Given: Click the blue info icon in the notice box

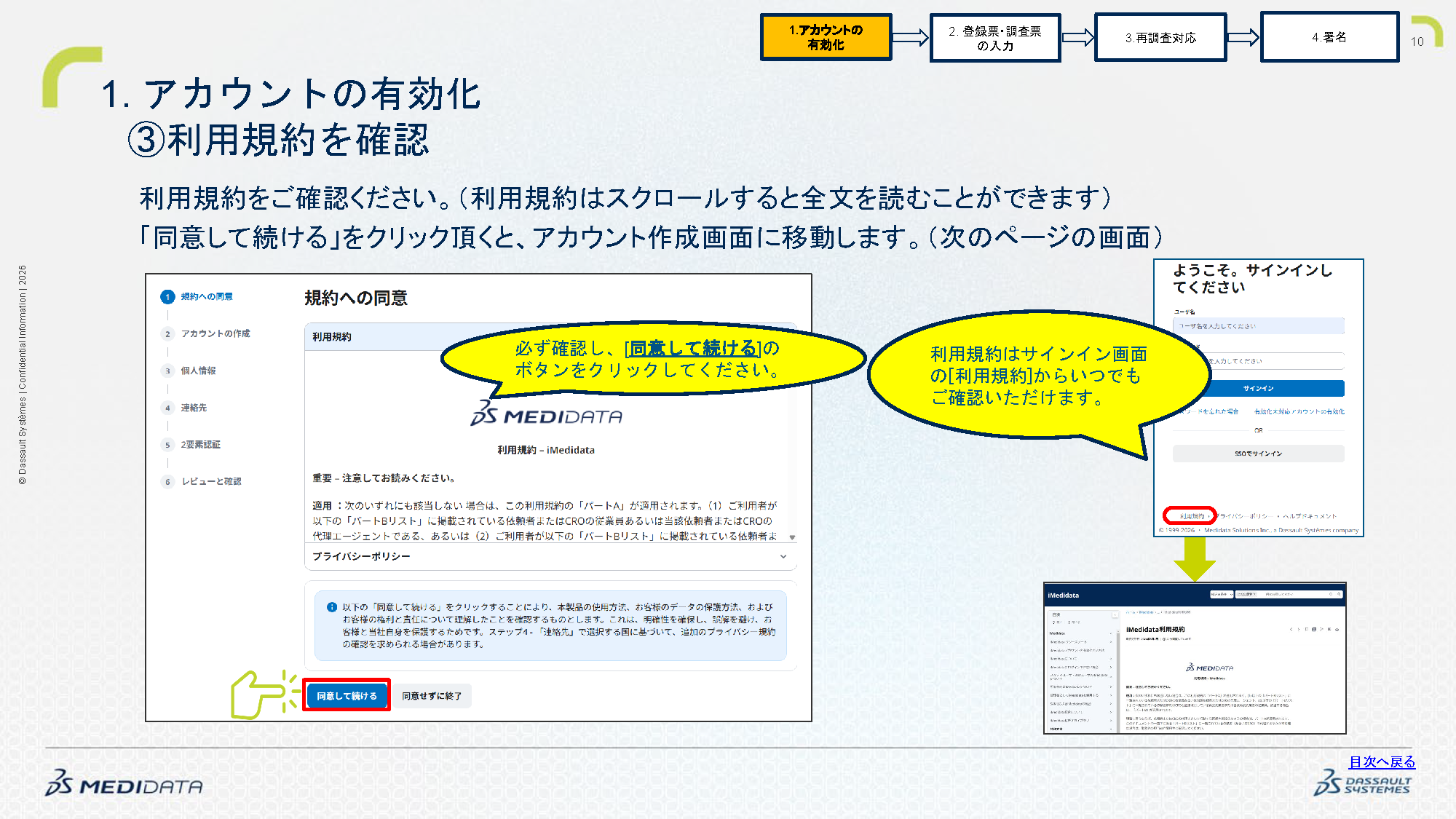Looking at the screenshot, I should [x=332, y=607].
